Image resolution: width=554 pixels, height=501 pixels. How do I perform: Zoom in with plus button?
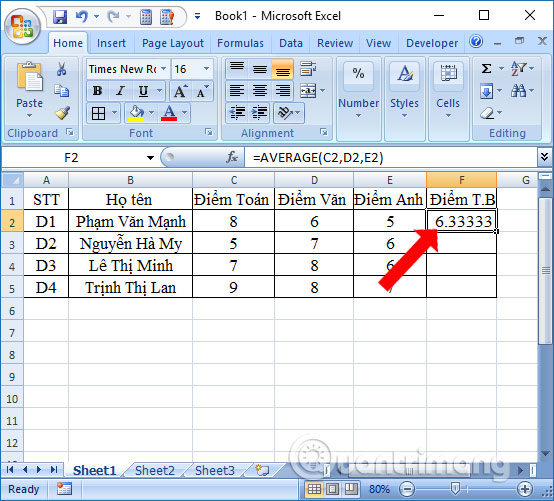click(x=525, y=489)
